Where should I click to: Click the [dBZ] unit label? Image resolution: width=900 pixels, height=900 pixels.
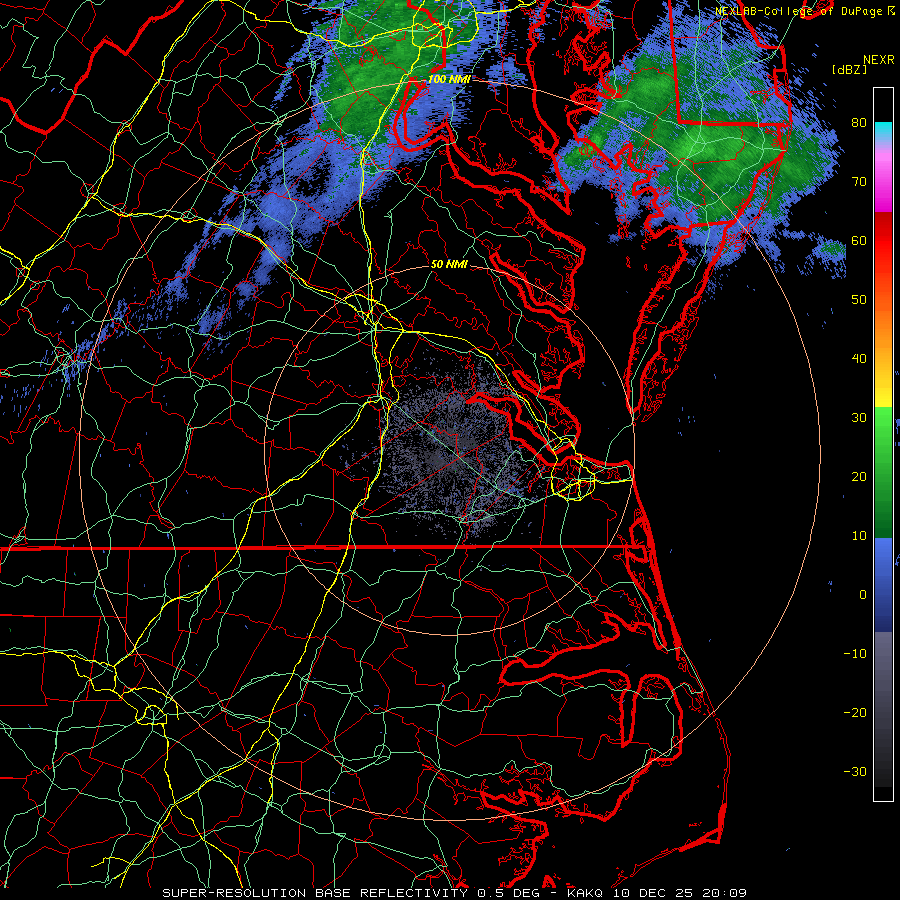(x=849, y=69)
